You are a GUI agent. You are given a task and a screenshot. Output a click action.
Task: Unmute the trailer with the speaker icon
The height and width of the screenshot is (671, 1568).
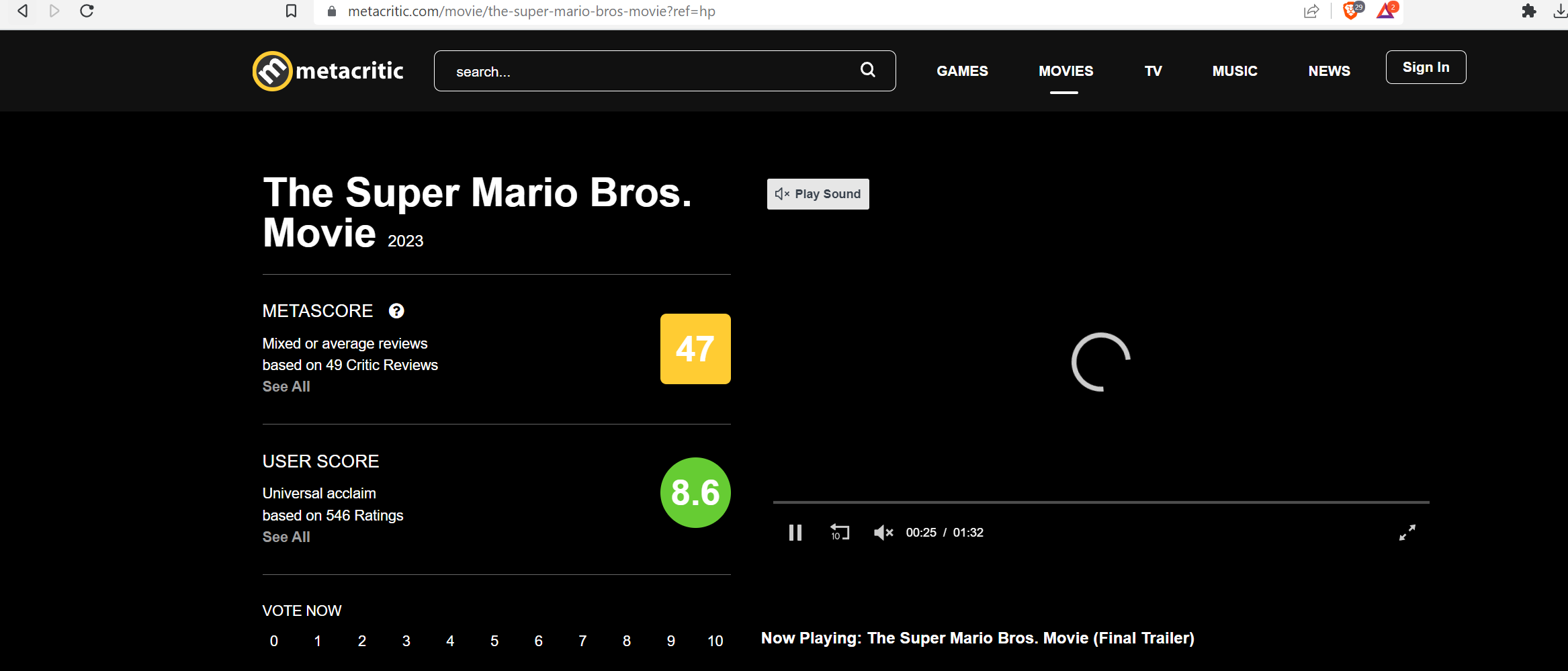click(x=883, y=533)
